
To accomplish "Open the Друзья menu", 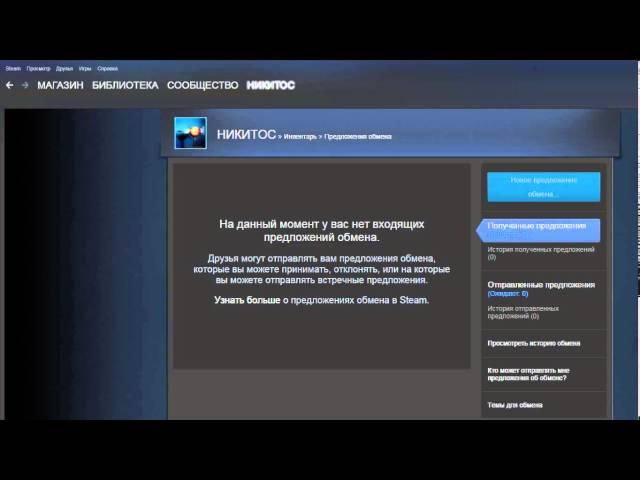I will [64, 69].
